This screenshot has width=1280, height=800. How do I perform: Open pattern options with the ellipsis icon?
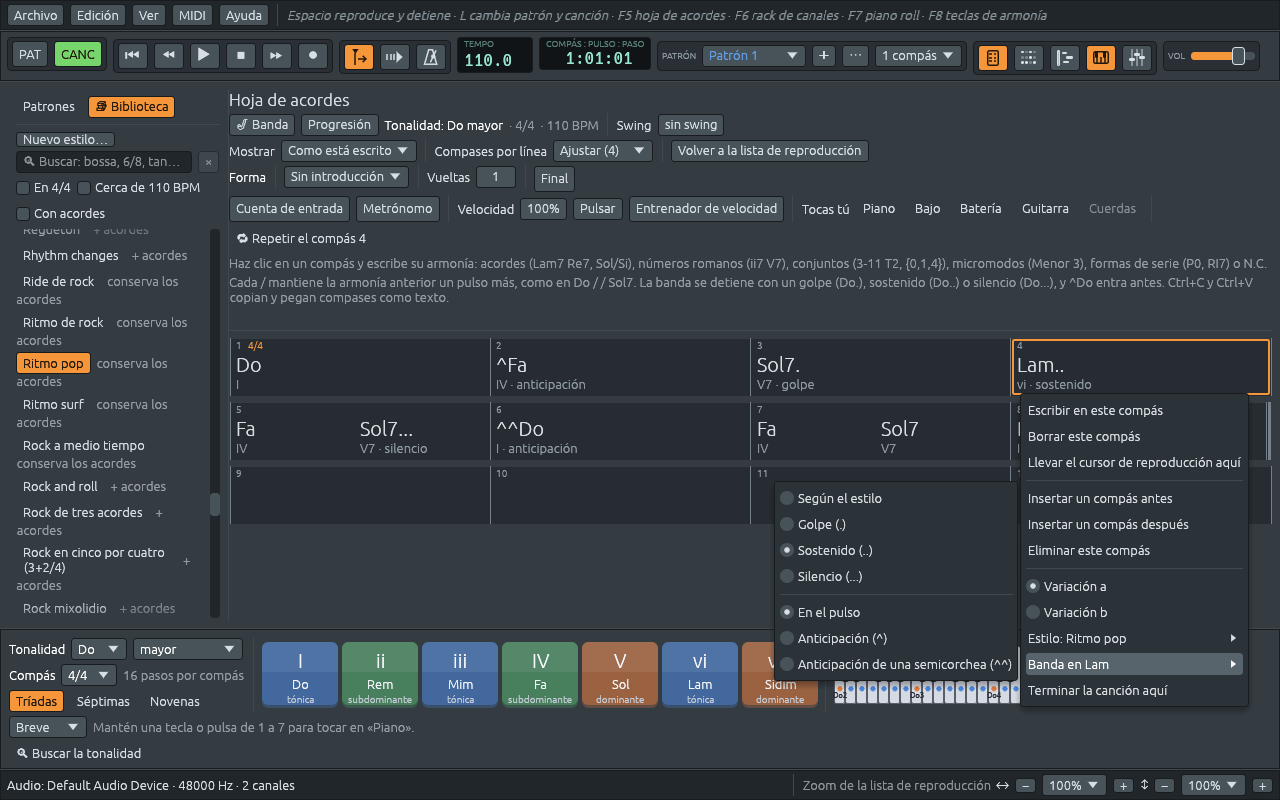(855, 56)
